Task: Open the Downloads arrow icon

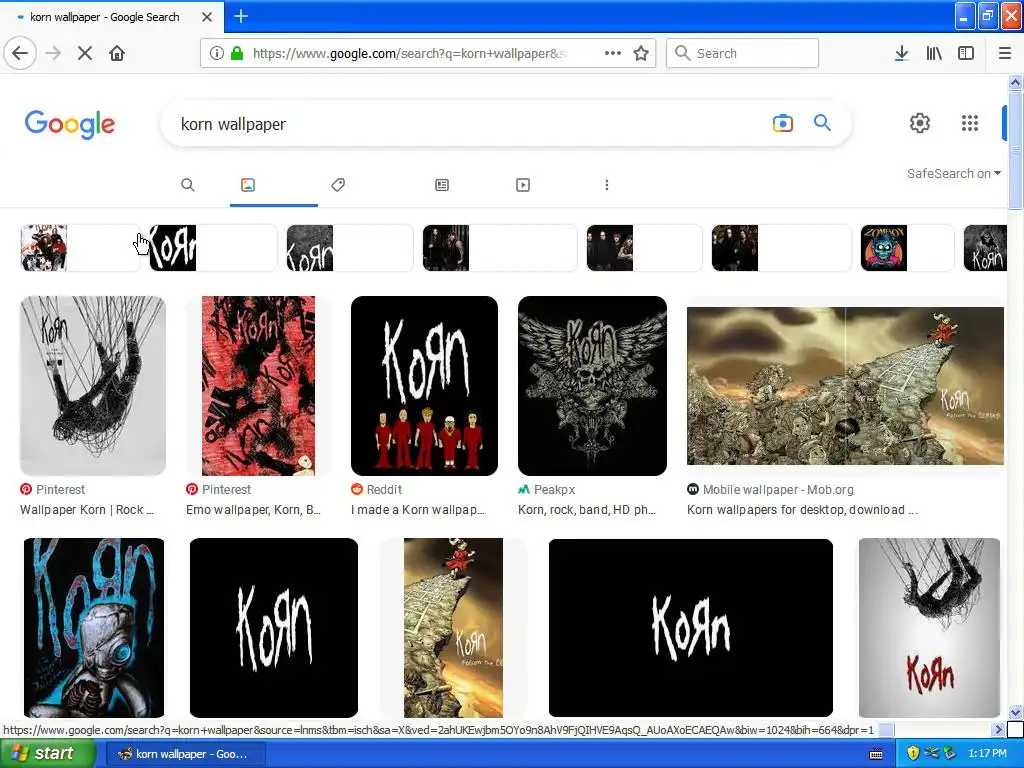Action: pos(901,53)
